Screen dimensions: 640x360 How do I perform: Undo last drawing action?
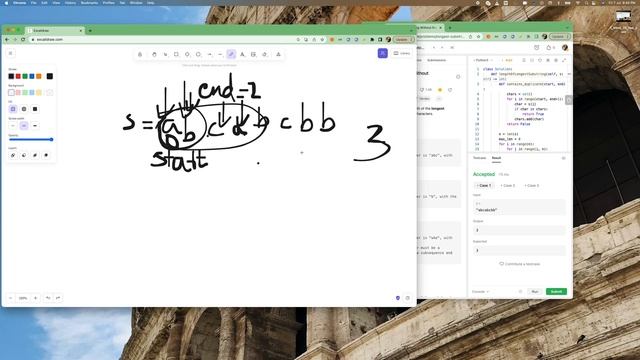pyautogui.click(x=48, y=298)
